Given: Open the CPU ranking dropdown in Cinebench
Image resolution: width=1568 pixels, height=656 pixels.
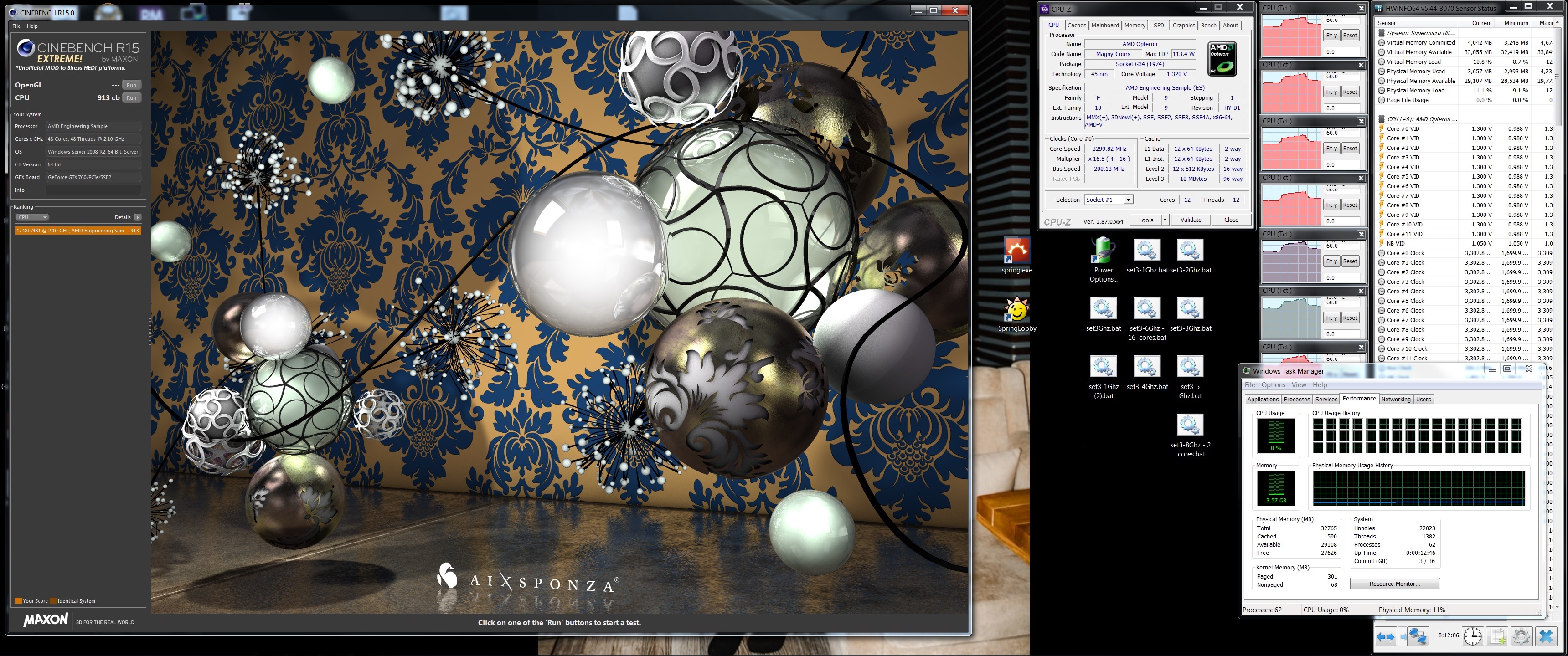Looking at the screenshot, I should pos(32,217).
